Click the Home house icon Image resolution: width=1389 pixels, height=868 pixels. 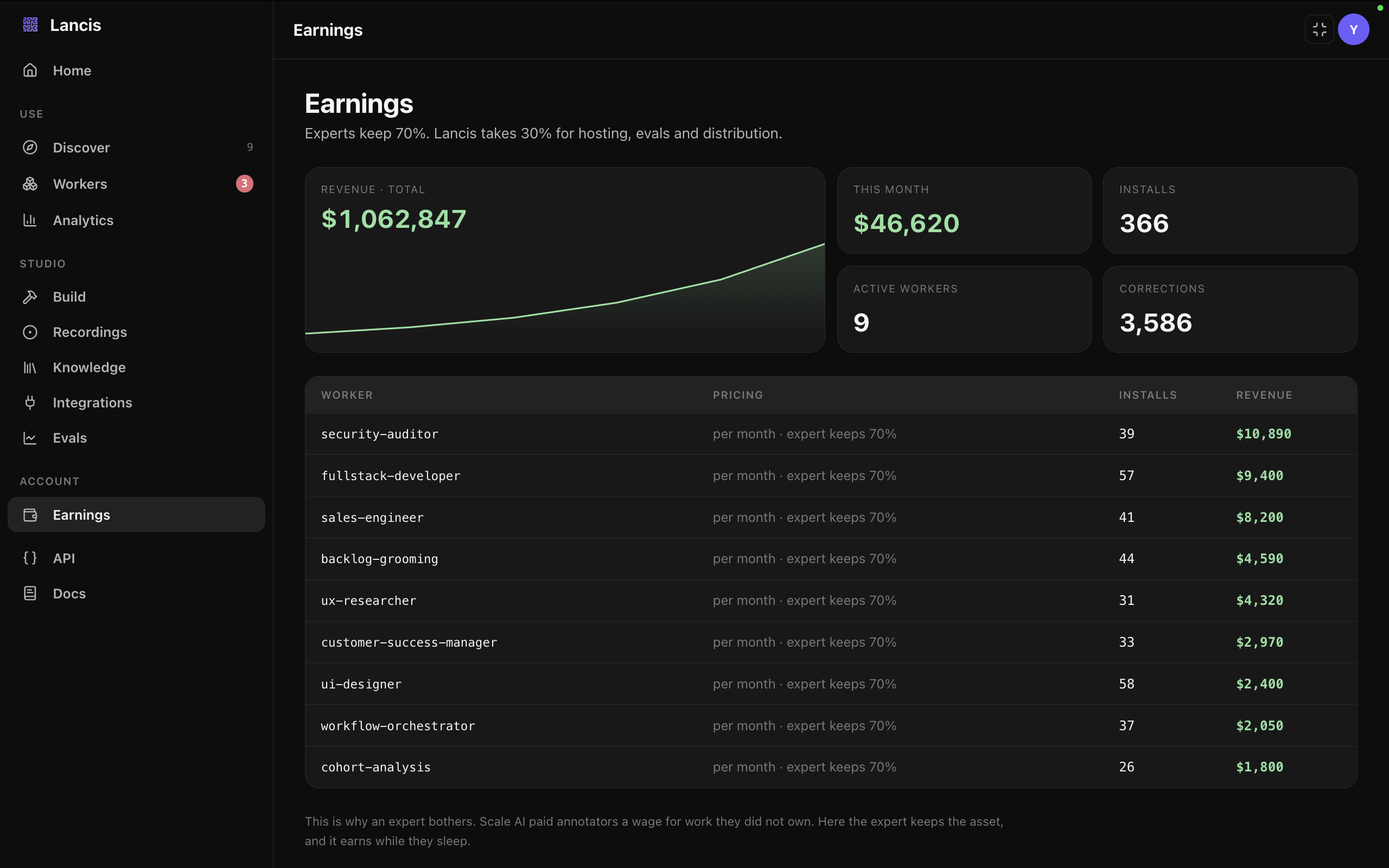[x=30, y=70]
